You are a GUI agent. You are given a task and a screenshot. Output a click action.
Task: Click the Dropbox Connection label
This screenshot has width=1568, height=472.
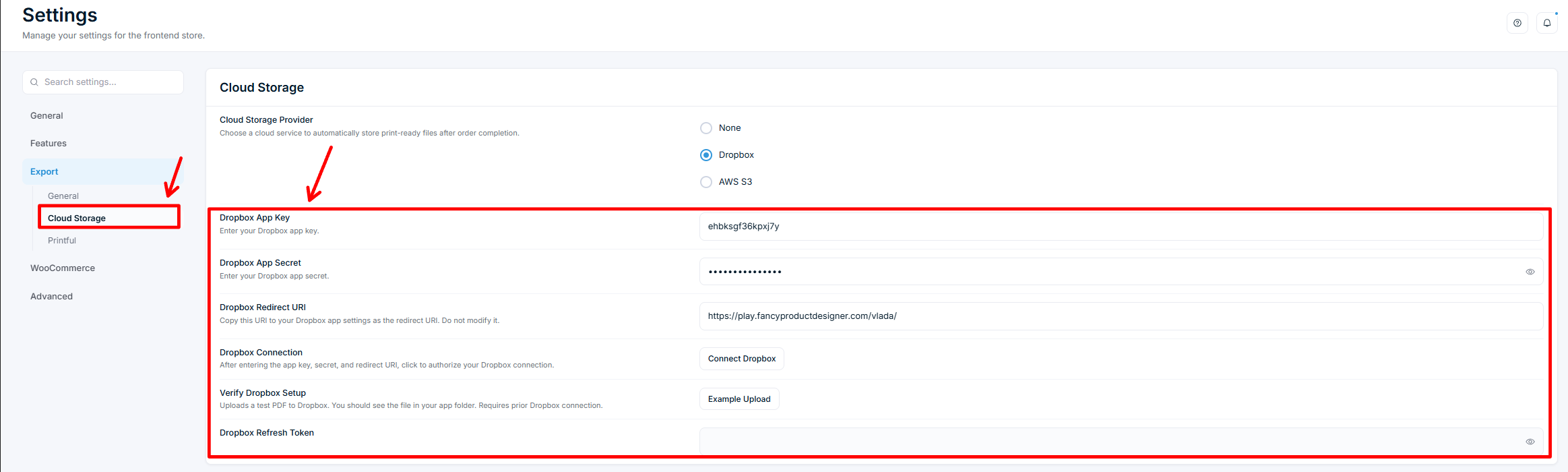[261, 353]
